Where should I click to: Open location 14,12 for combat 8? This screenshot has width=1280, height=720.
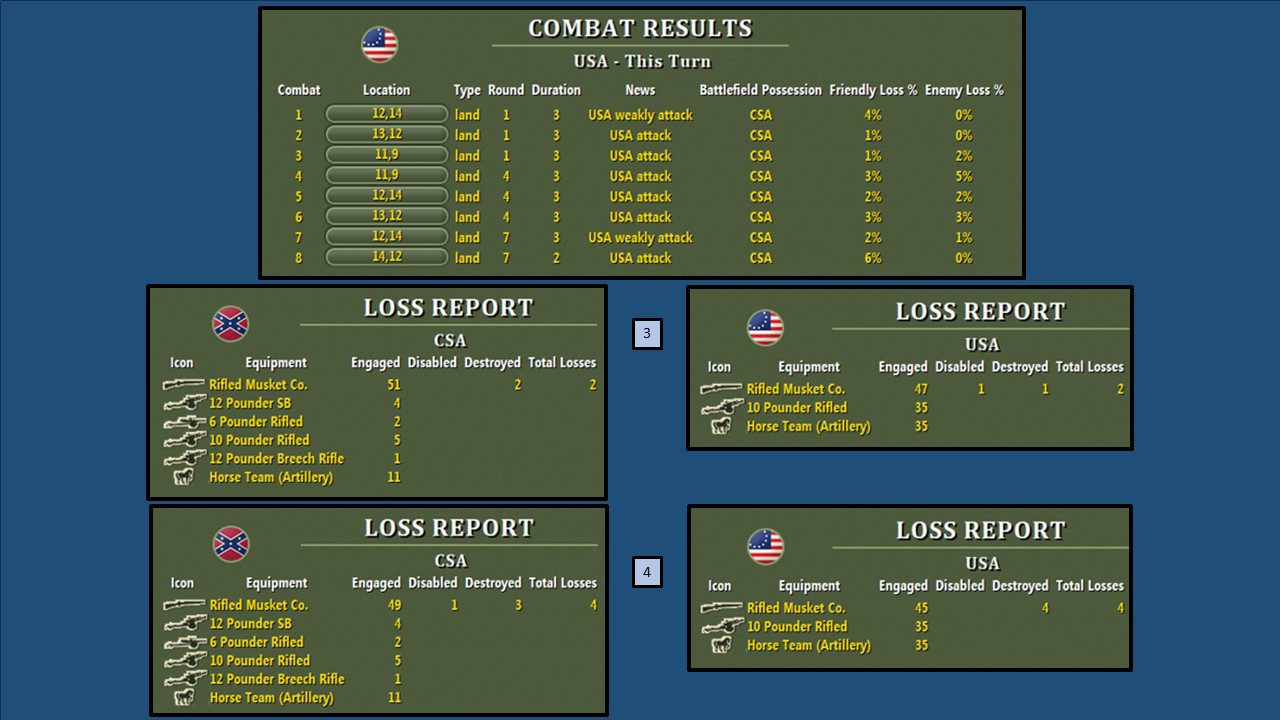387,257
